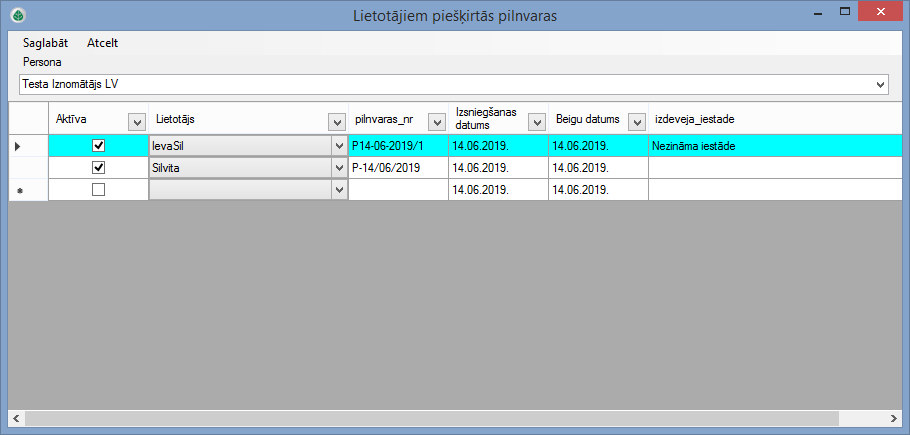Click the izdeveja_iestade column header
The image size is (910, 435).
[775, 119]
